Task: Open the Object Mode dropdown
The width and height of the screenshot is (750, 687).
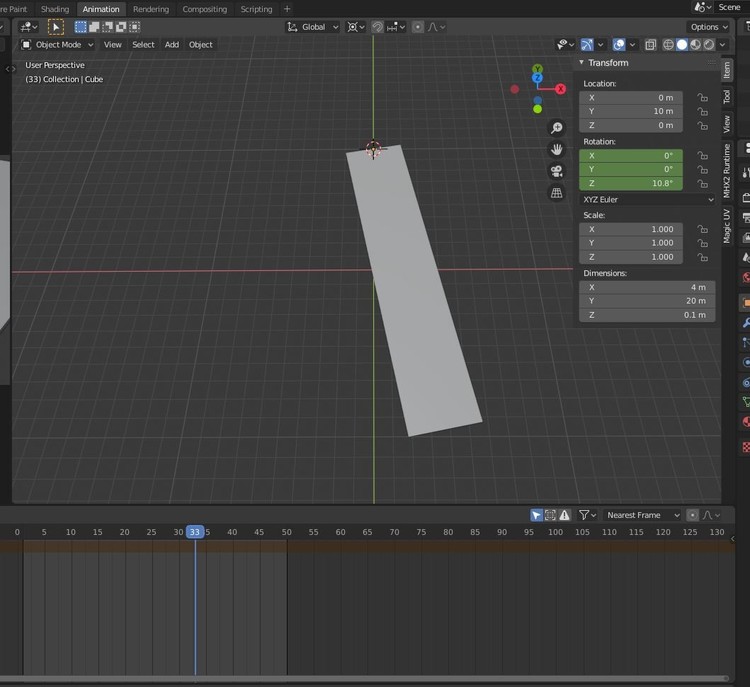Action: (x=58, y=44)
